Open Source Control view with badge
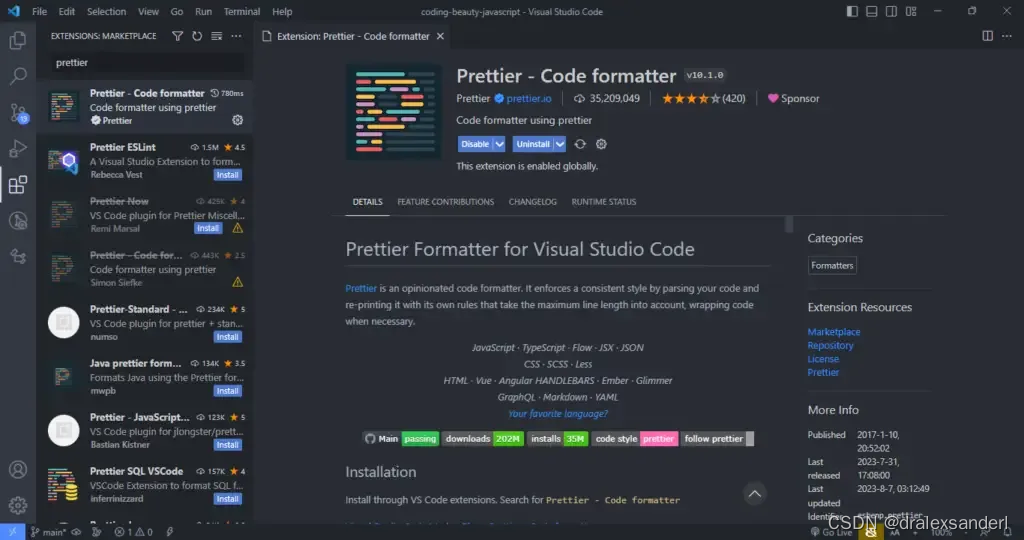This screenshot has width=1024, height=540. [18, 112]
